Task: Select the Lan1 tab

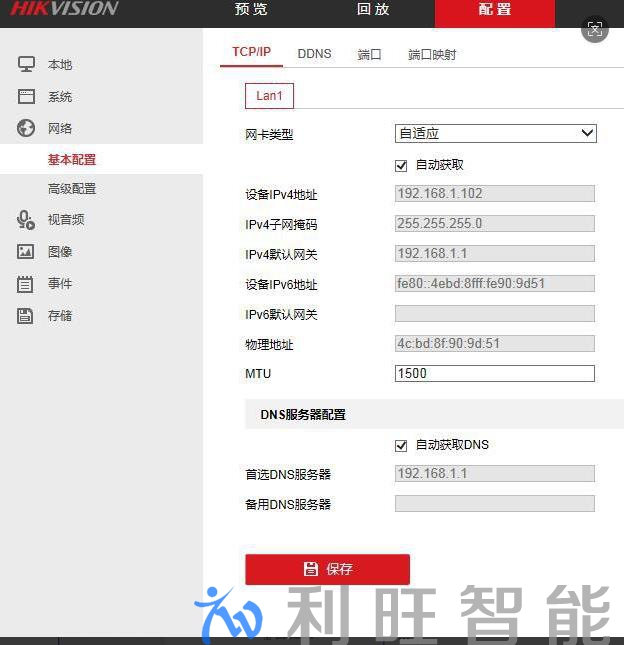Action: click(269, 96)
